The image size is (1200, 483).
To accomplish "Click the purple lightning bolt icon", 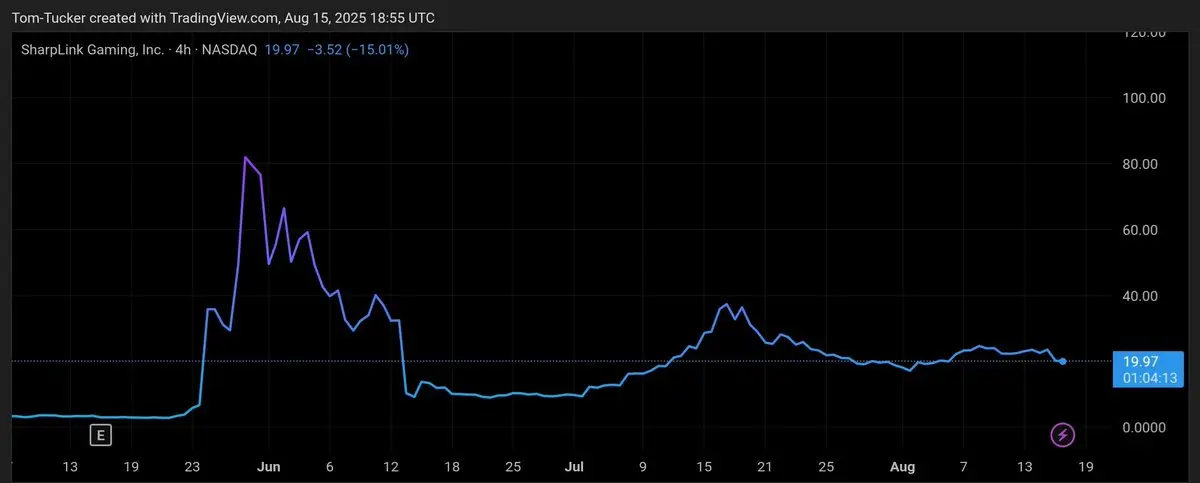I will (x=1063, y=435).
